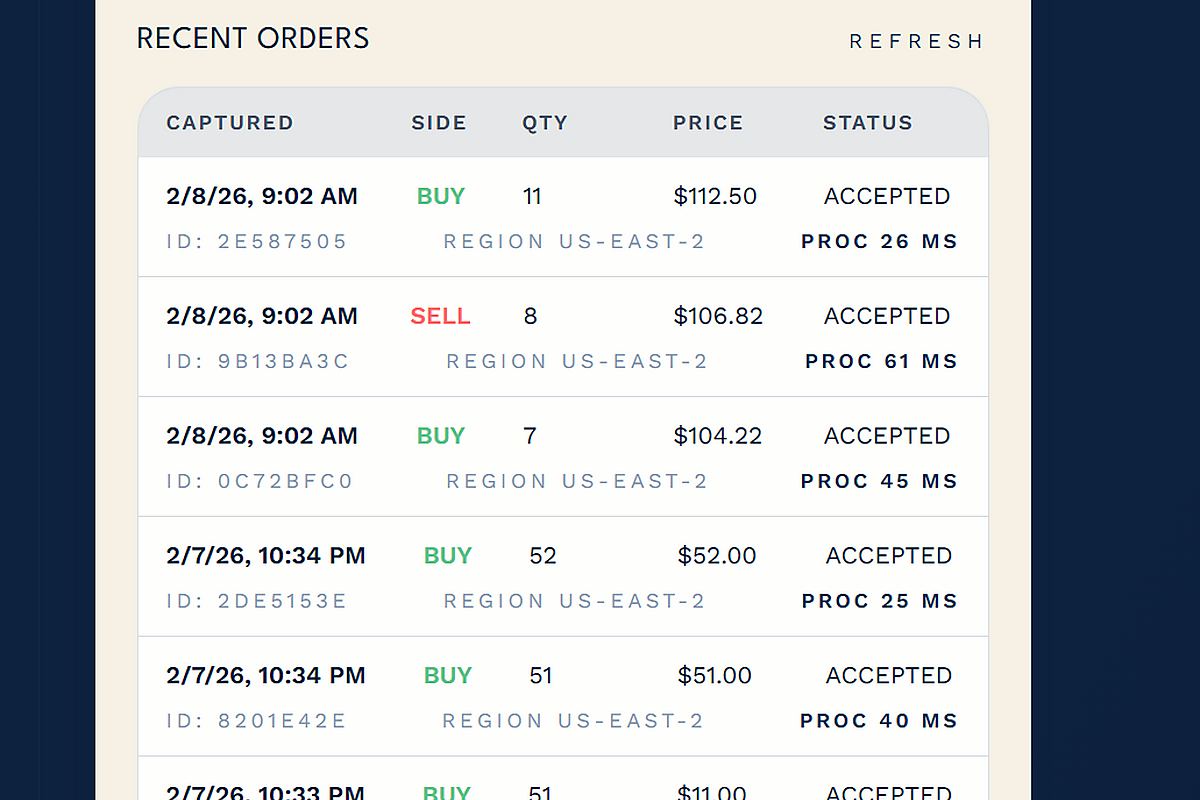Select the SIDE column header
1200x800 pixels.
coord(439,123)
